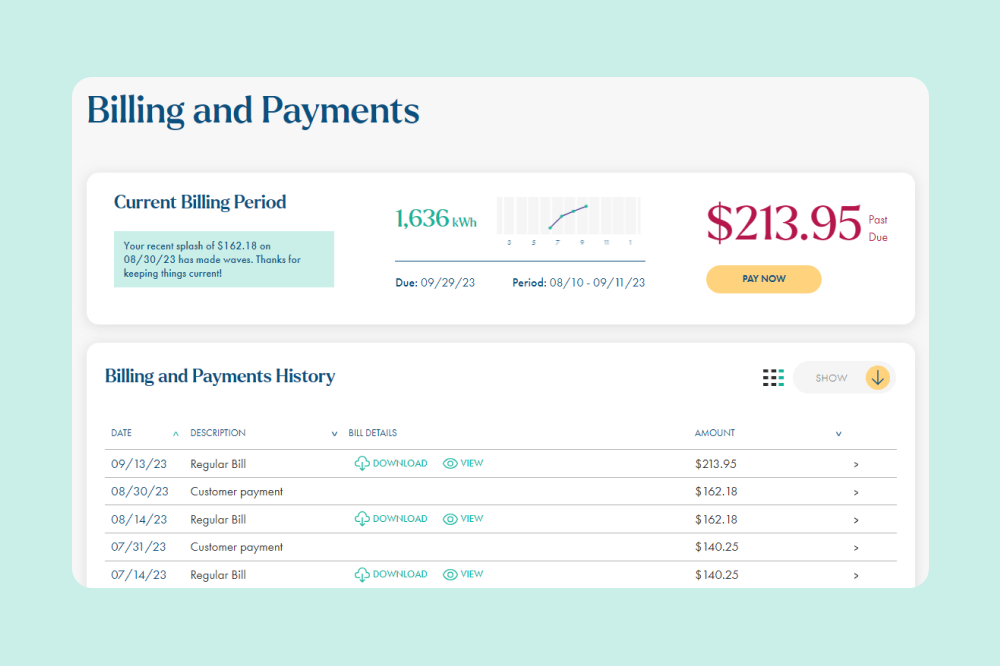
Task: Select the 1,636 kWh usage figure
Action: pyautogui.click(x=436, y=218)
